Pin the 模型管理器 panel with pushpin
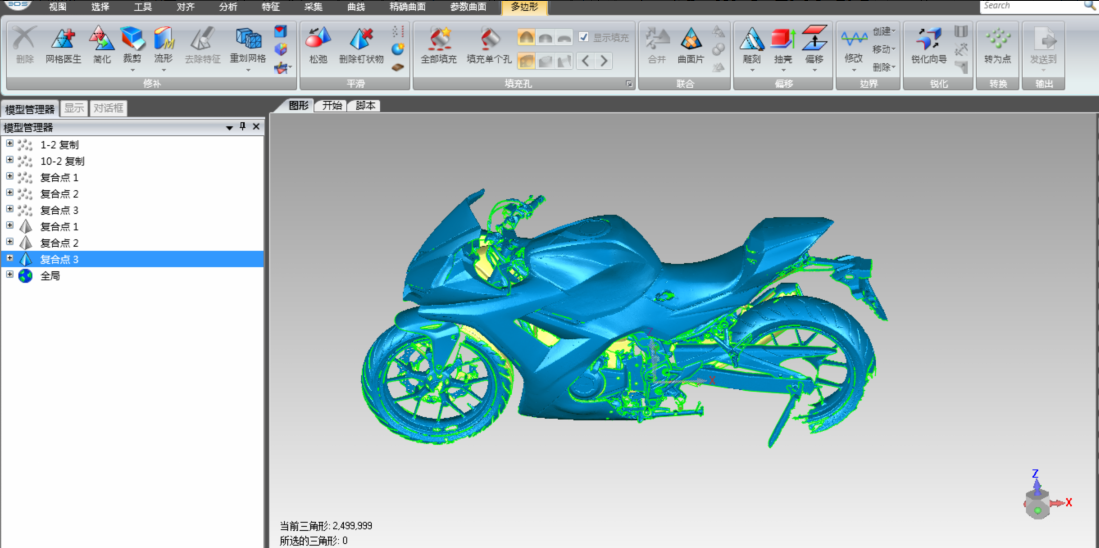This screenshot has height=548, width=1099. 243,127
